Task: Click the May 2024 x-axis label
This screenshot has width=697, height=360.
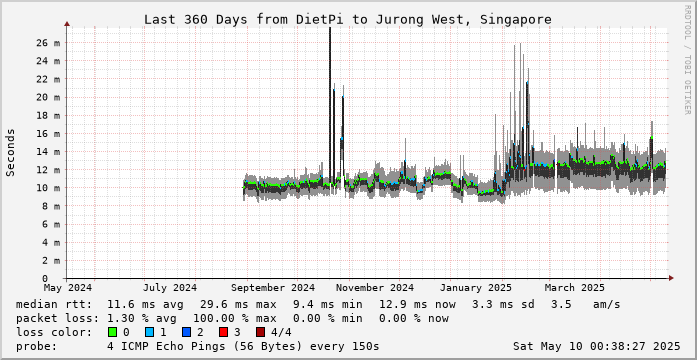Action: point(68,288)
